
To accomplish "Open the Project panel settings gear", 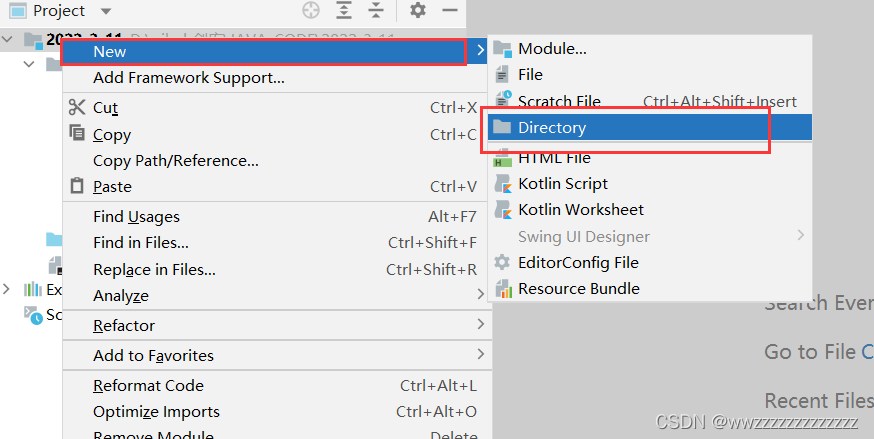I will pos(417,10).
